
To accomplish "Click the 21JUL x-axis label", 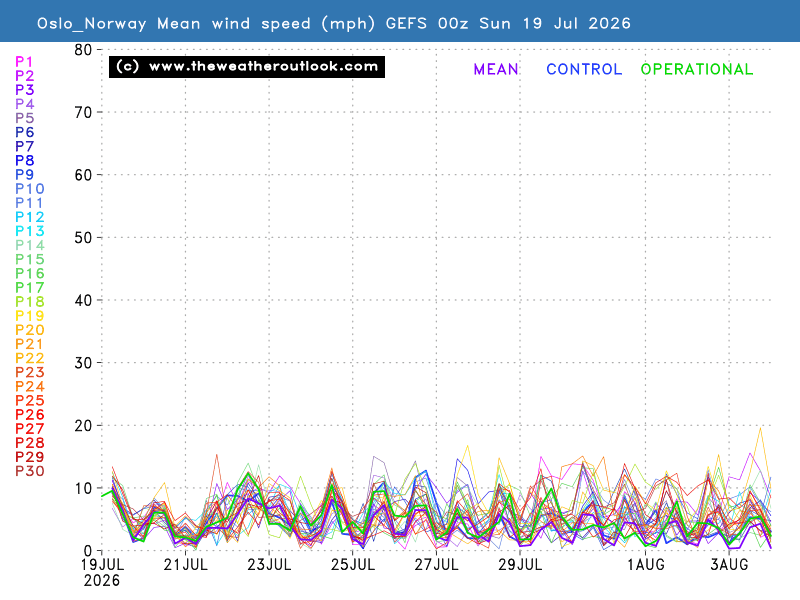I will click(186, 565).
